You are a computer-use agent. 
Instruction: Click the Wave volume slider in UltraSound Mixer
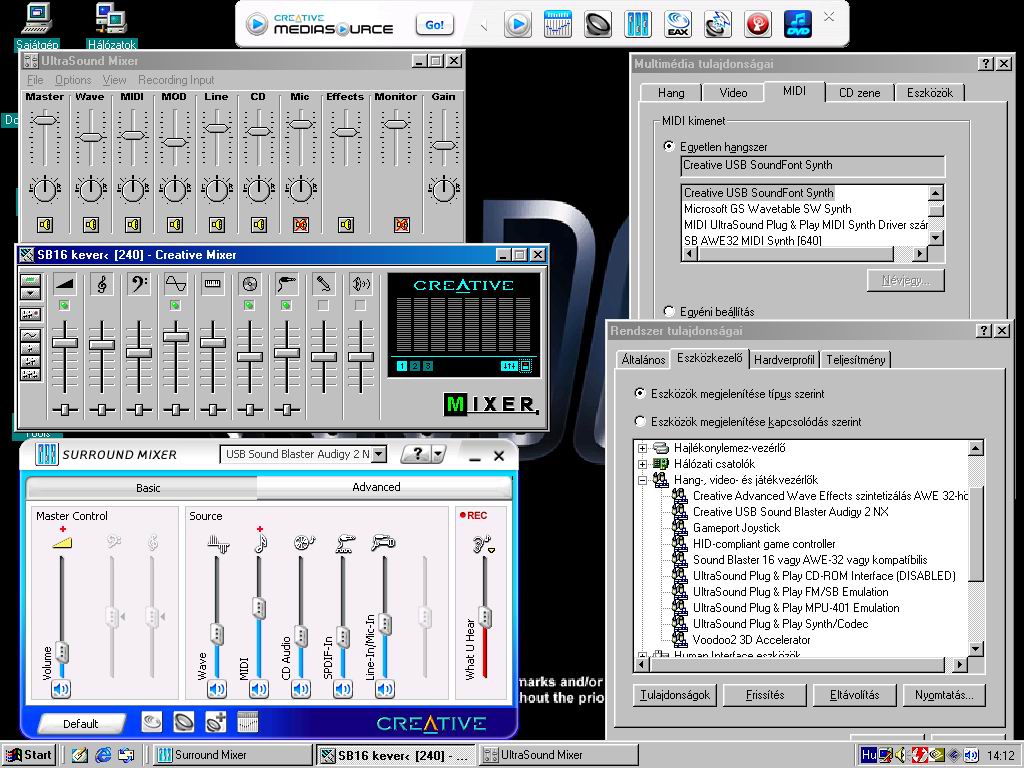[90, 137]
